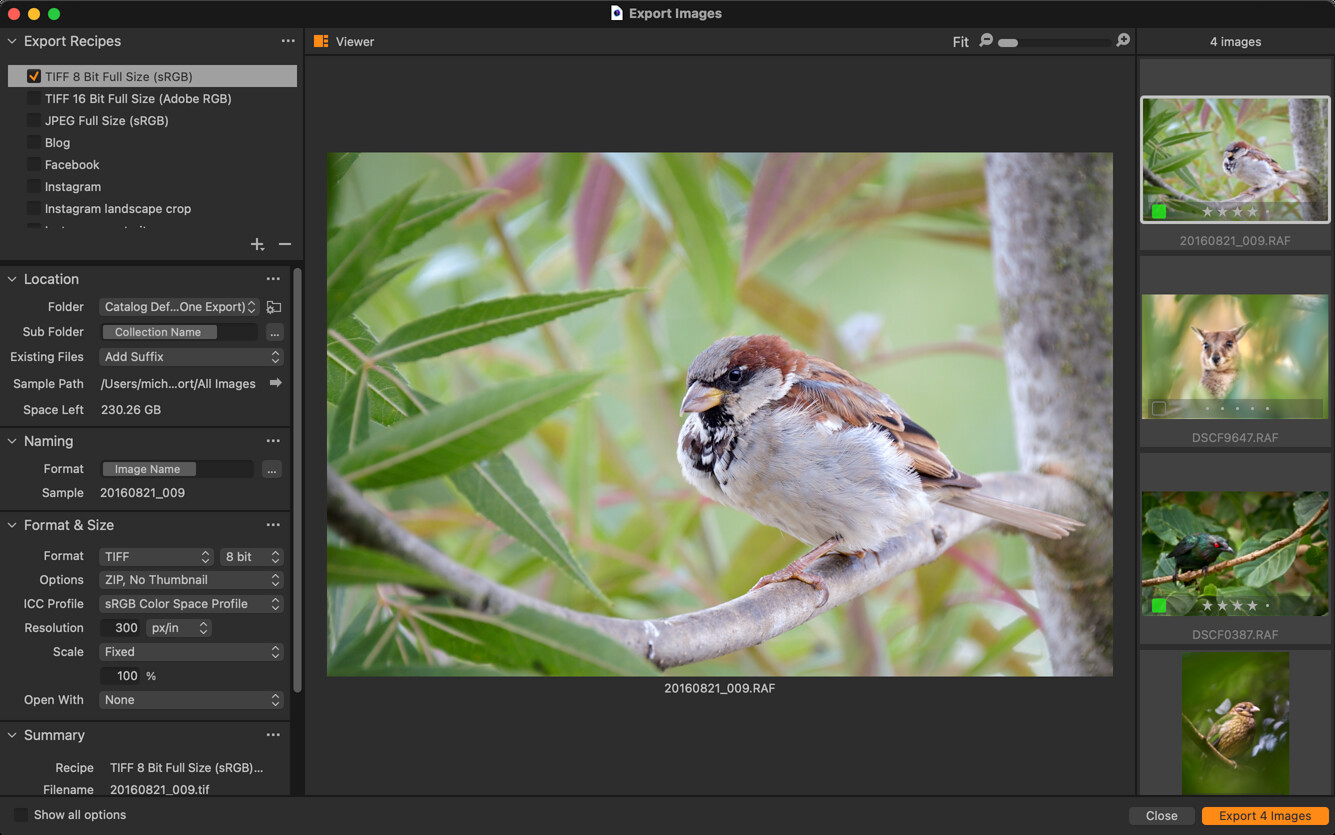Viewport: 1335px width, 835px height.
Task: Open Existing Files Add Suffix dropdown
Action: click(x=191, y=357)
